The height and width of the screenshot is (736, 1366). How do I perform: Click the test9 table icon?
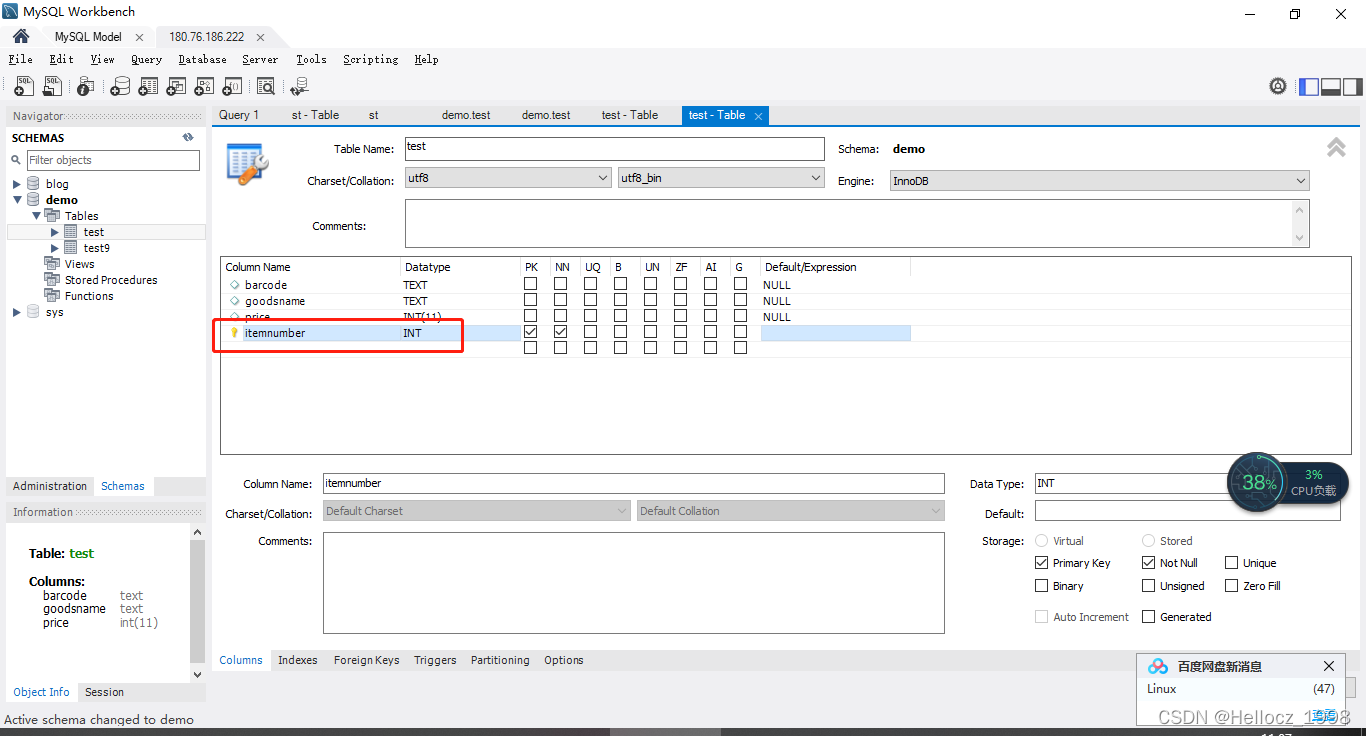71,248
